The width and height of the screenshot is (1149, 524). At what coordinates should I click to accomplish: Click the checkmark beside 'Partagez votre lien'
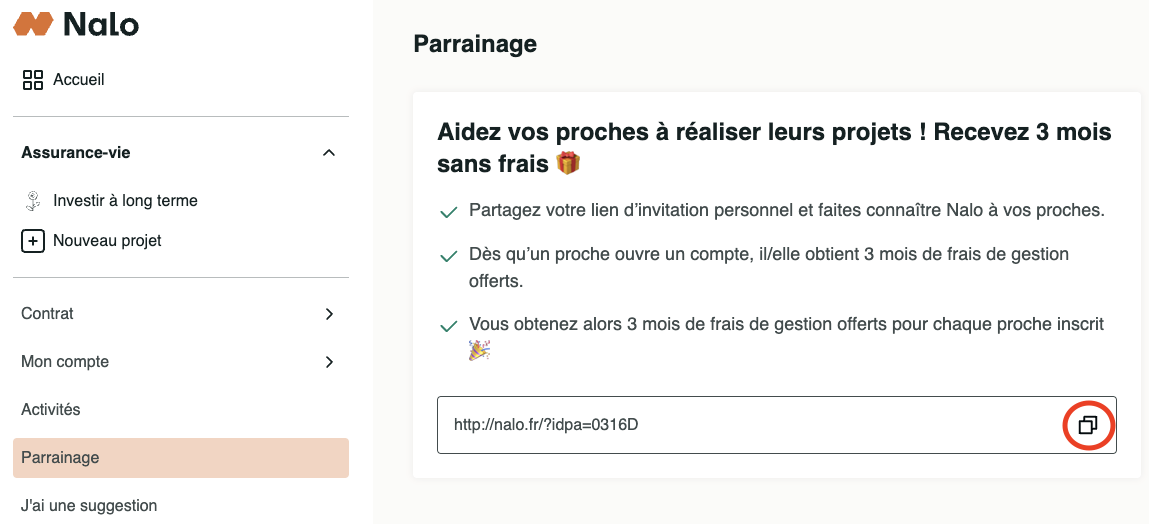coord(449,213)
